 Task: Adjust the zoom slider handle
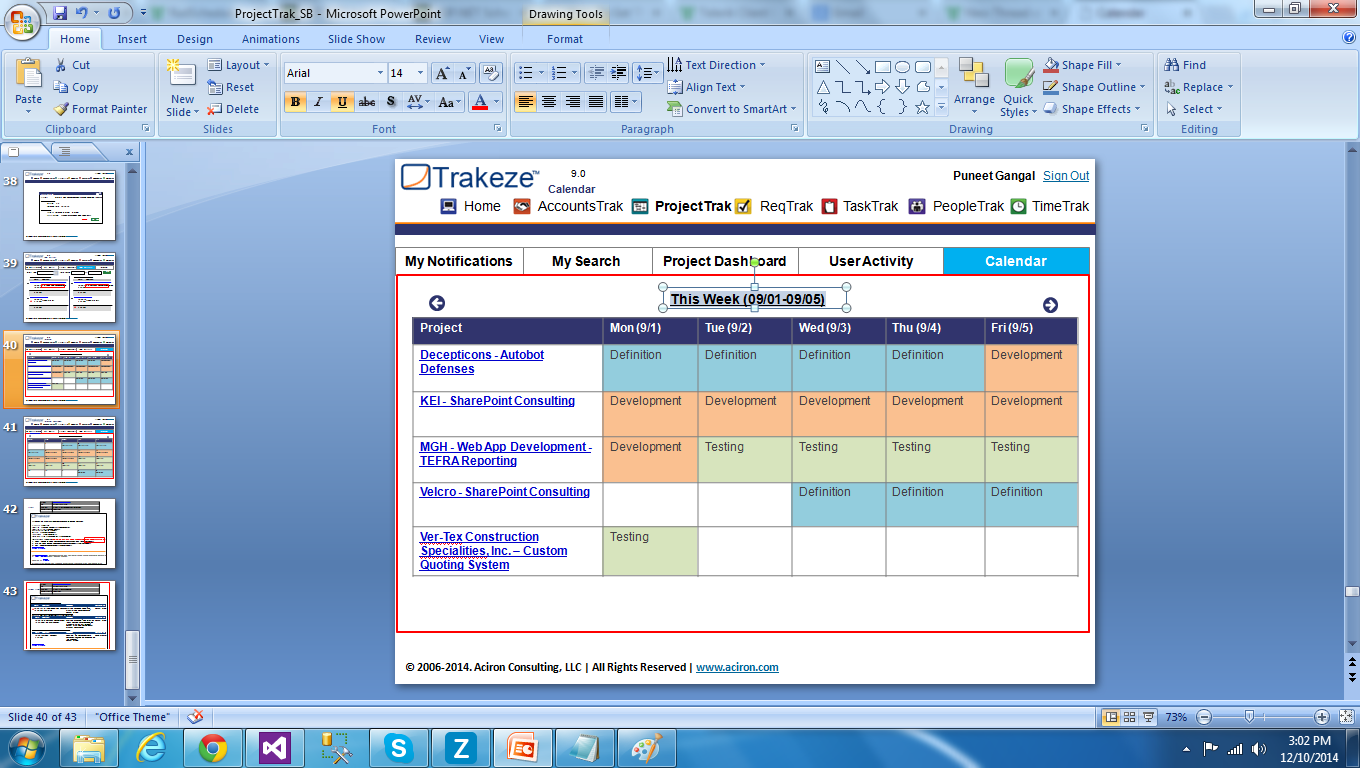[1249, 716]
